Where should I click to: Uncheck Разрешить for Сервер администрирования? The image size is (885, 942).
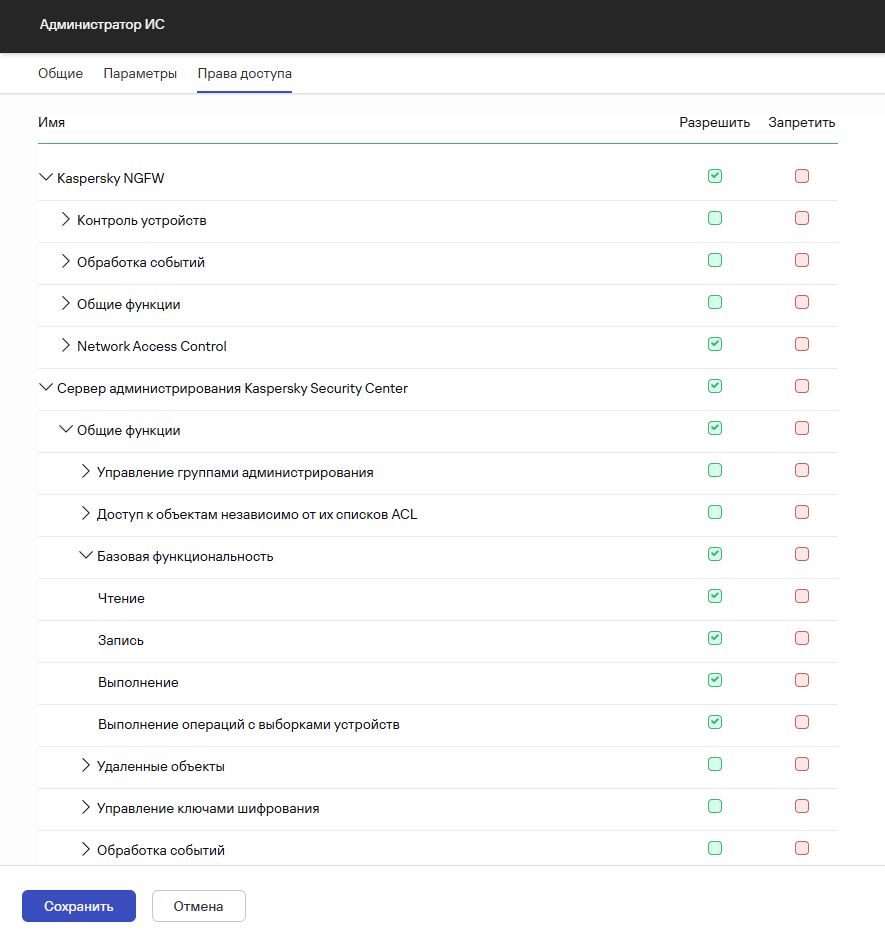coord(715,386)
